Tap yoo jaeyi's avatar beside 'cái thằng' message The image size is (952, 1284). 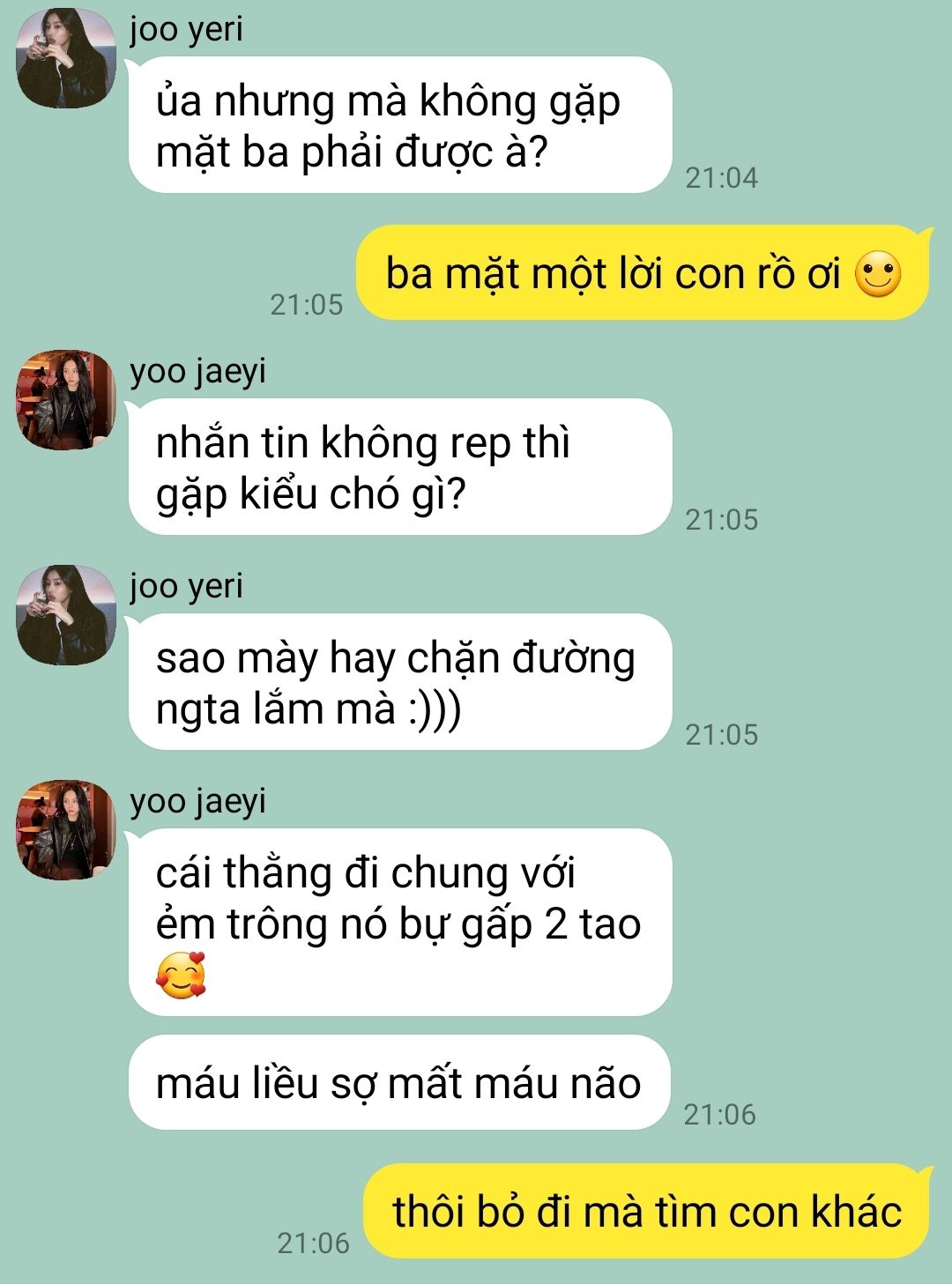click(66, 830)
